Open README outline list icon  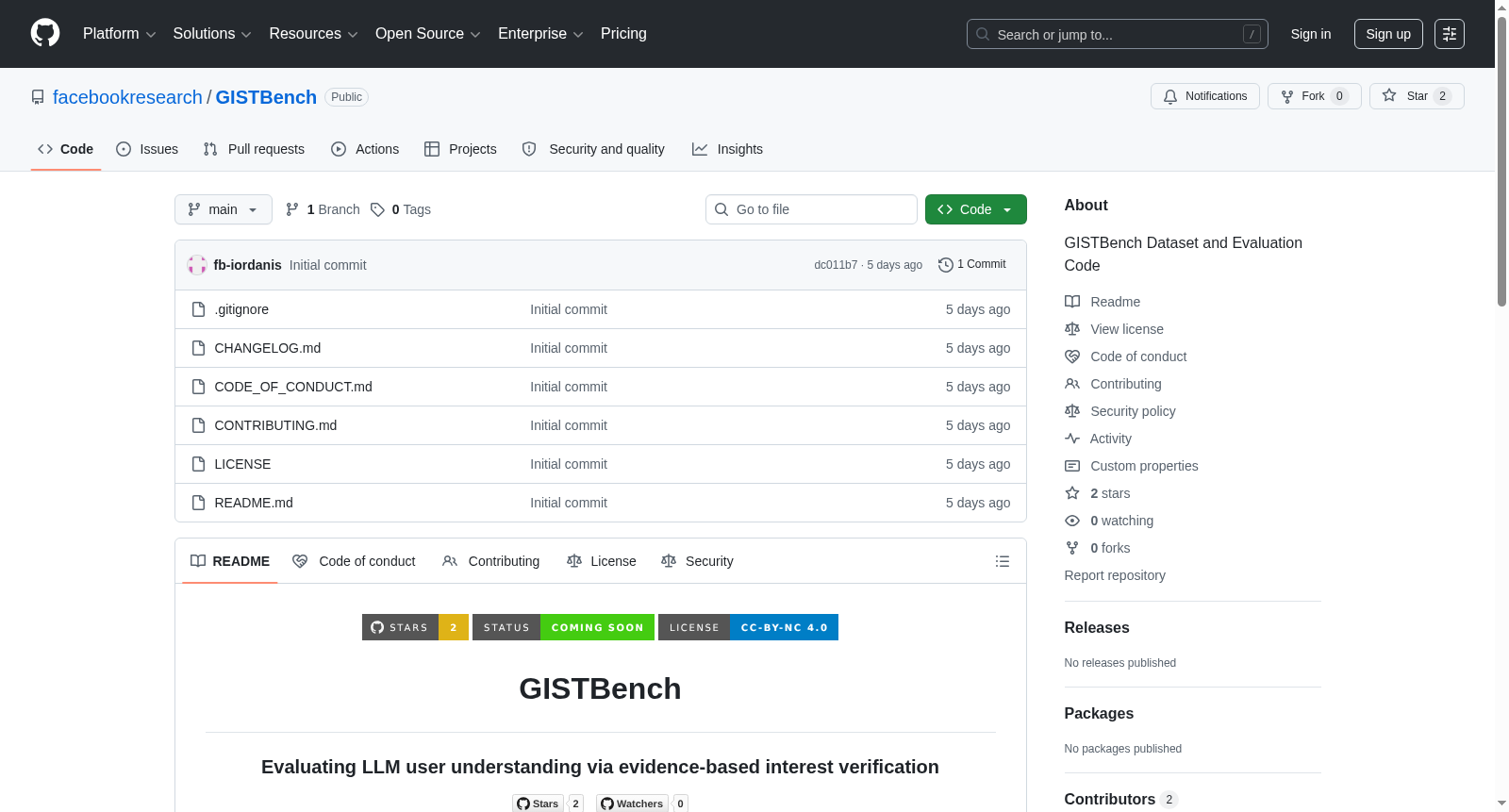[1003, 561]
